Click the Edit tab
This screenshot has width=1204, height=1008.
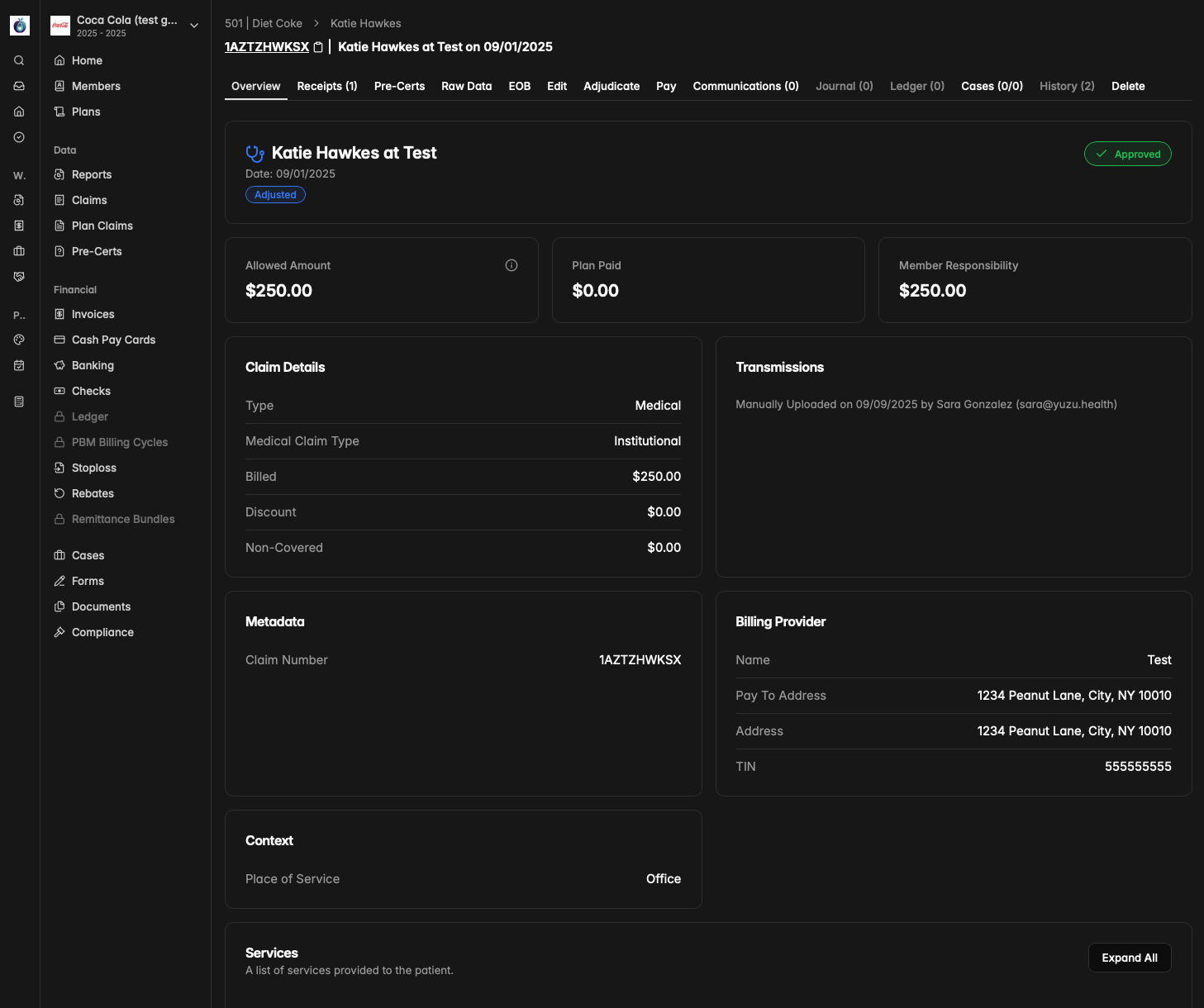(x=557, y=86)
